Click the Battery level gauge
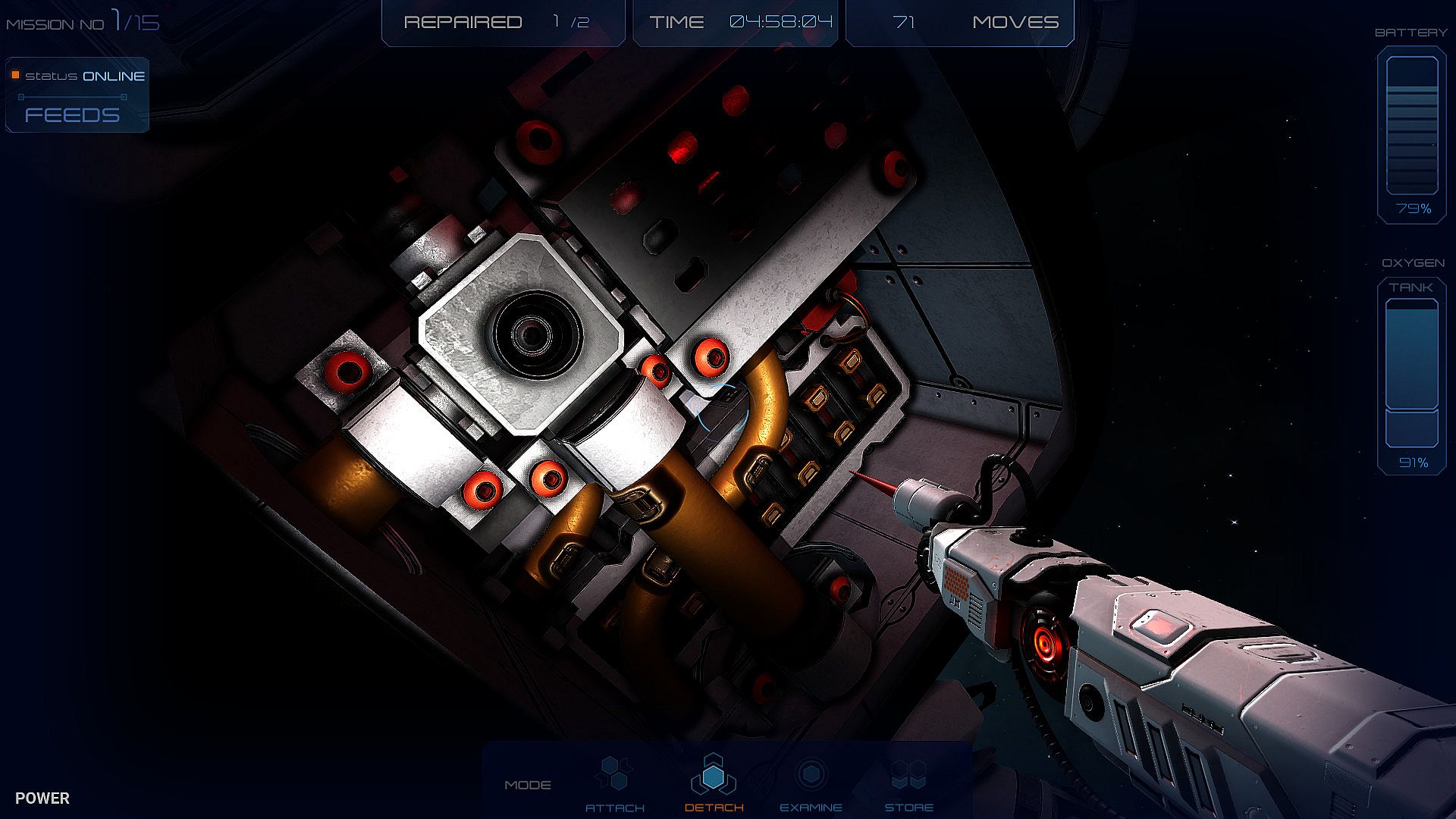Viewport: 1456px width, 819px height. (1411, 125)
